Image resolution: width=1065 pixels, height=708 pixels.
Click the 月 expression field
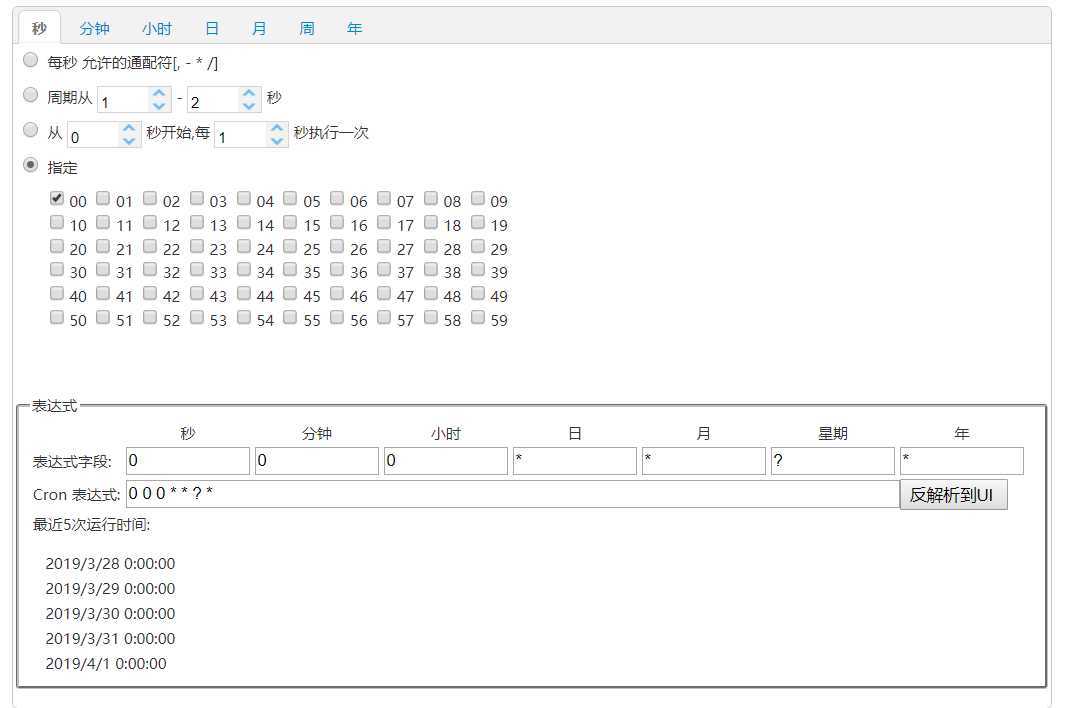coord(704,461)
